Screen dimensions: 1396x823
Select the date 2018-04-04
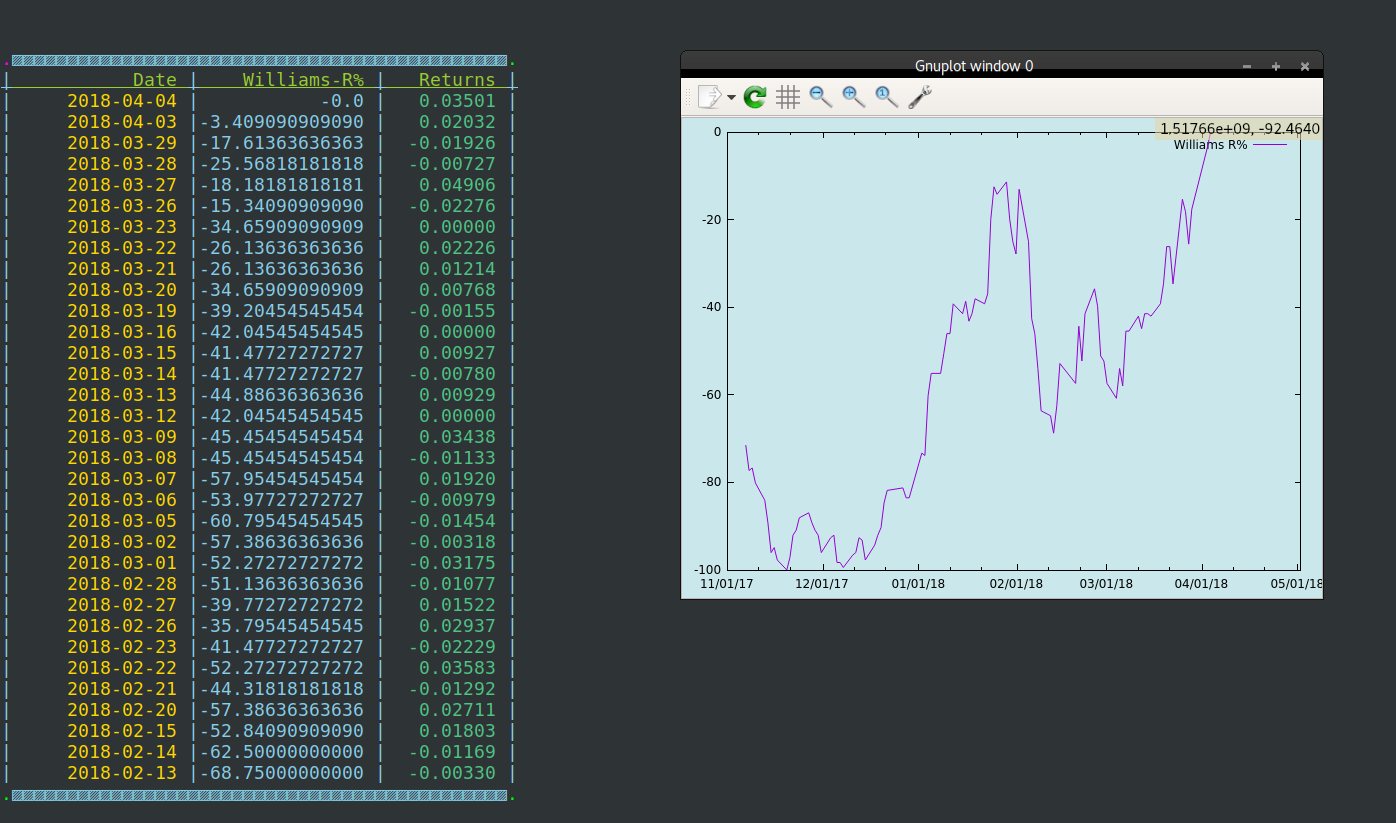122,101
